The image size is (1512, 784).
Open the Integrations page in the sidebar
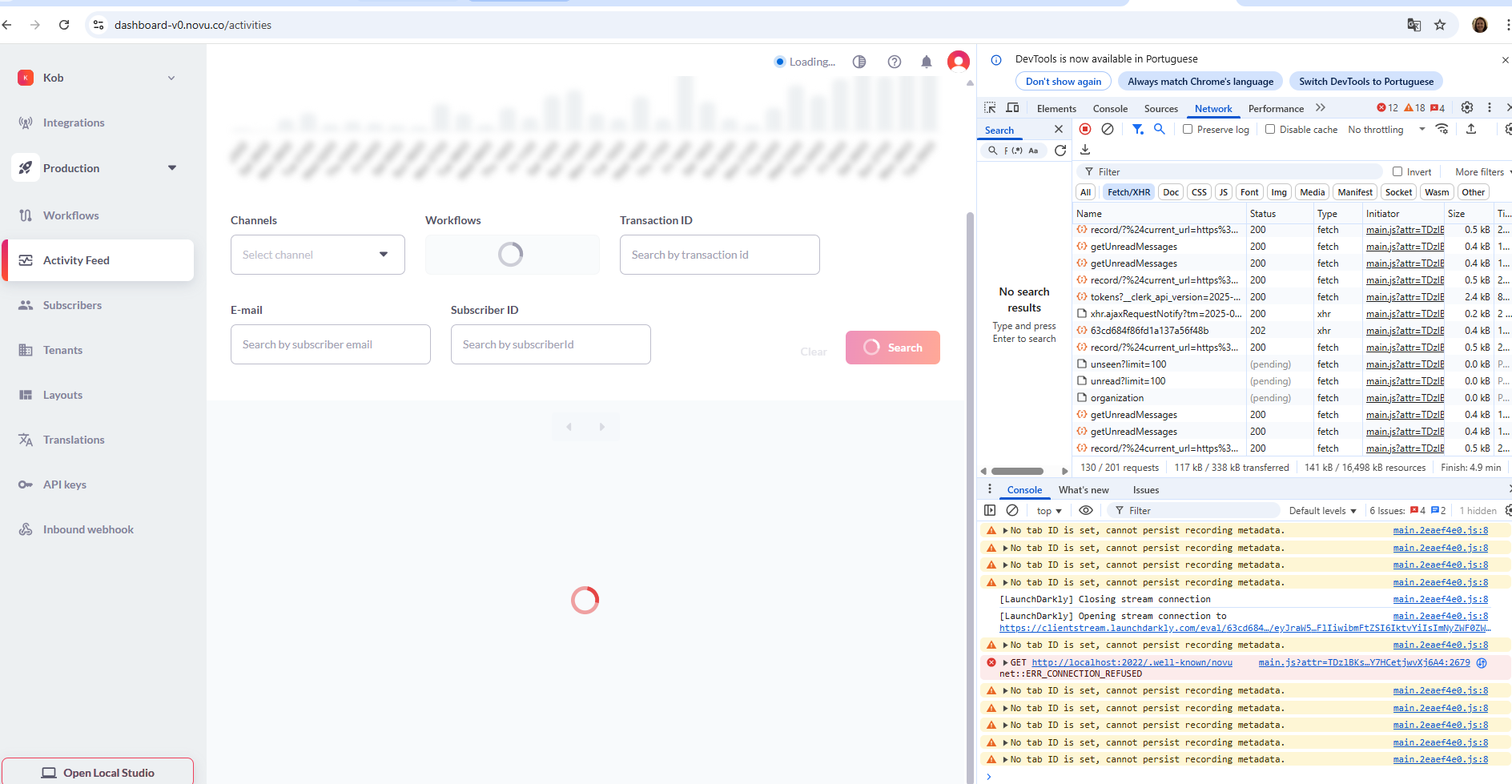point(74,123)
